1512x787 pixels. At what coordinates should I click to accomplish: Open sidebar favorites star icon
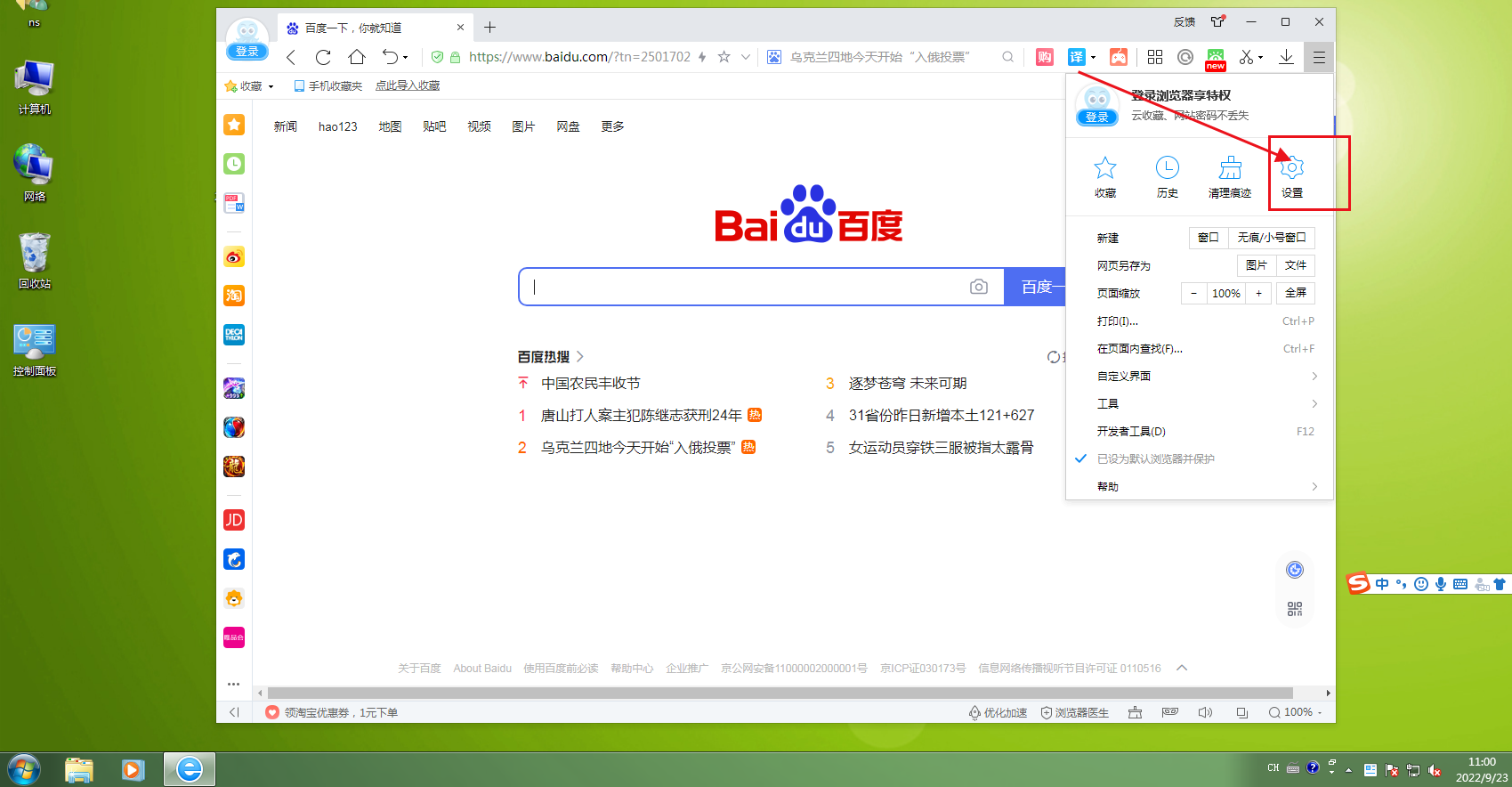point(234,125)
